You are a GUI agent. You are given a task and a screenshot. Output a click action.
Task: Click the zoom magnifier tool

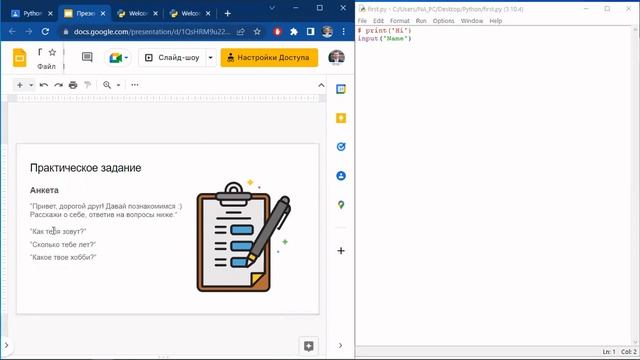pyautogui.click(x=107, y=85)
